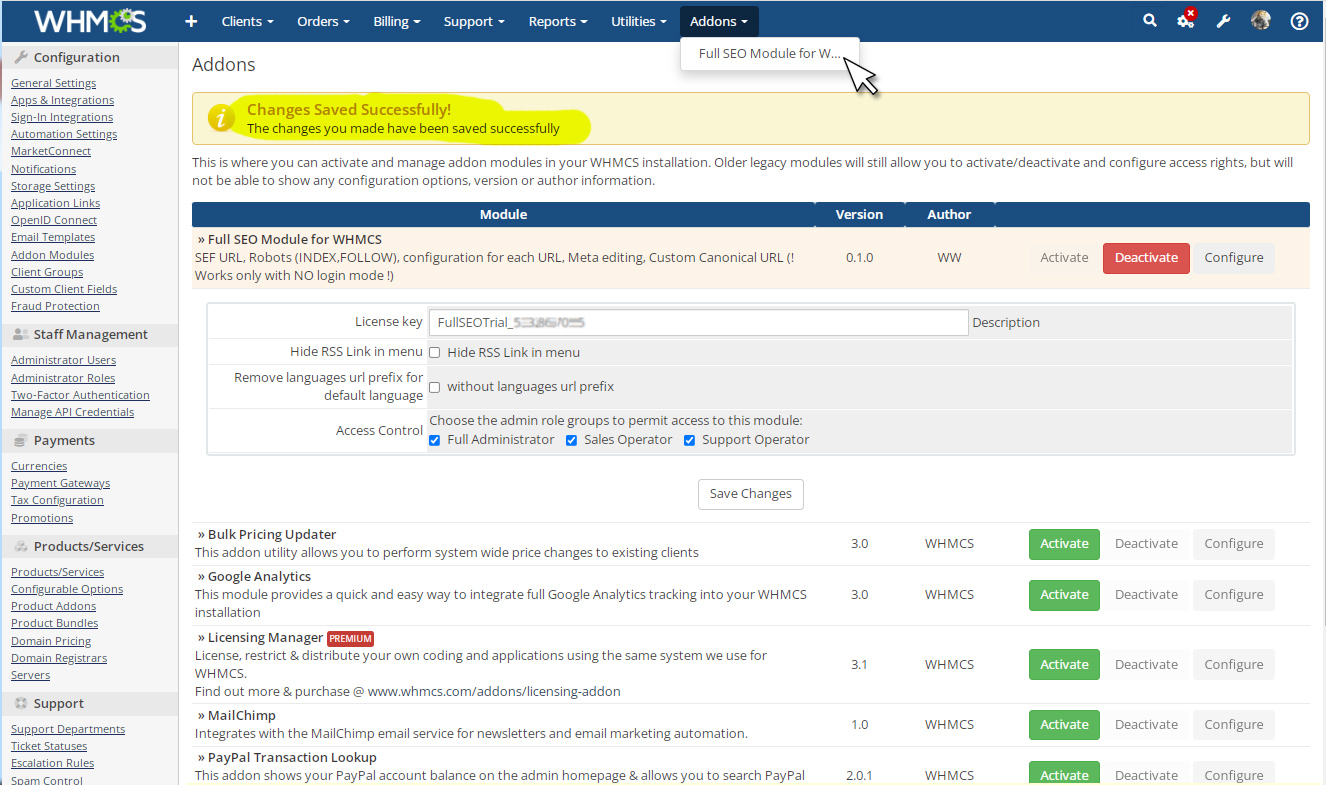
Task: Open Support Departments link
Action: (x=68, y=729)
